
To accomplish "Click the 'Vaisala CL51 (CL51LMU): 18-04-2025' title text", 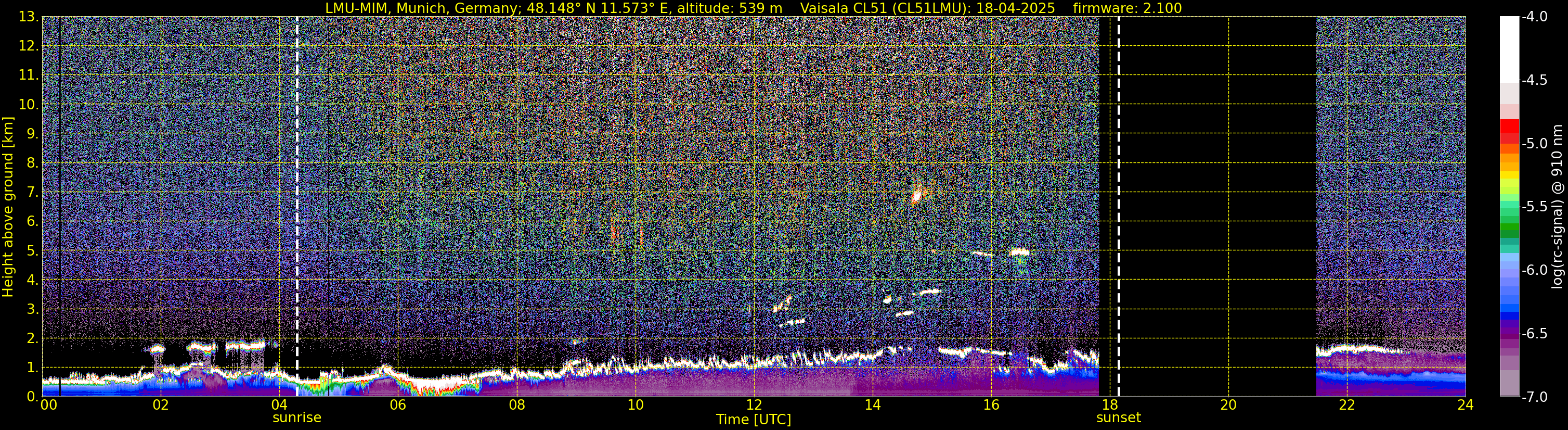I will (x=927, y=8).
